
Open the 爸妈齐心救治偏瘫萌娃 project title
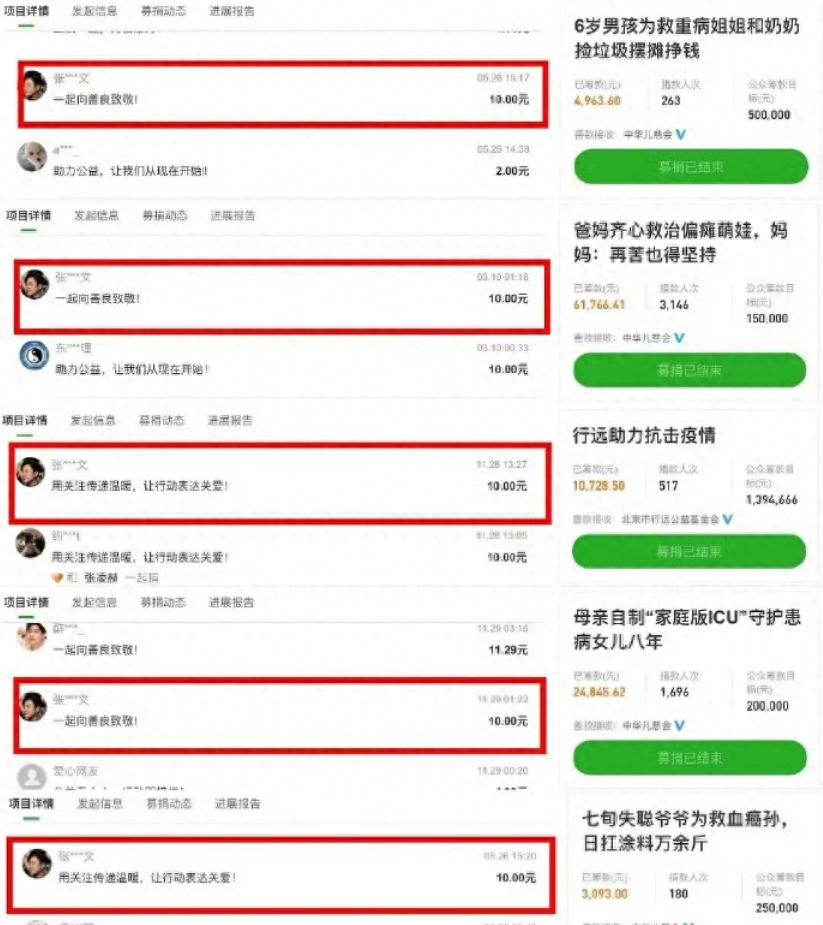pyautogui.click(x=680, y=242)
